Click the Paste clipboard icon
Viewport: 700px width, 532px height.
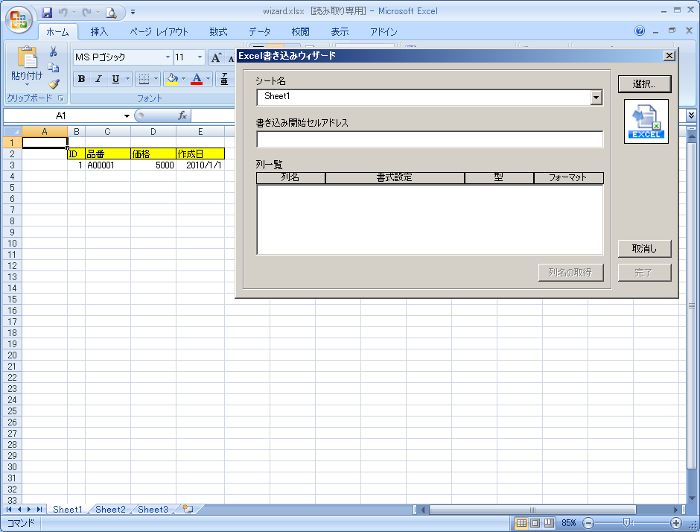coord(27,58)
